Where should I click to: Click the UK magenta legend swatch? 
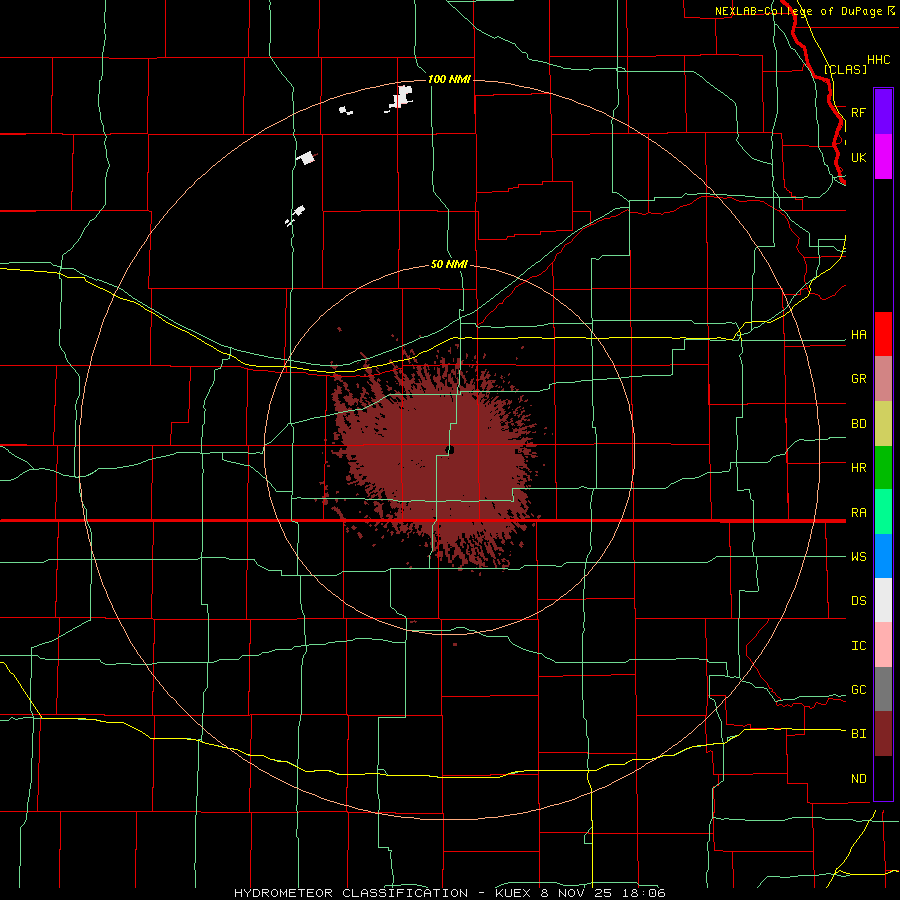883,157
